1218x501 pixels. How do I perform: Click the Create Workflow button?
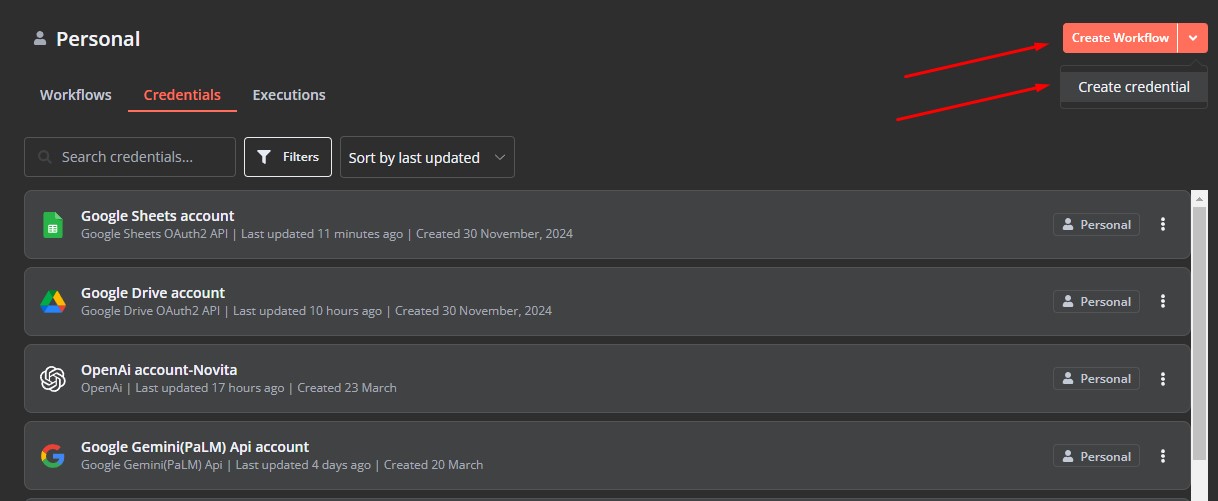[x=1120, y=38]
